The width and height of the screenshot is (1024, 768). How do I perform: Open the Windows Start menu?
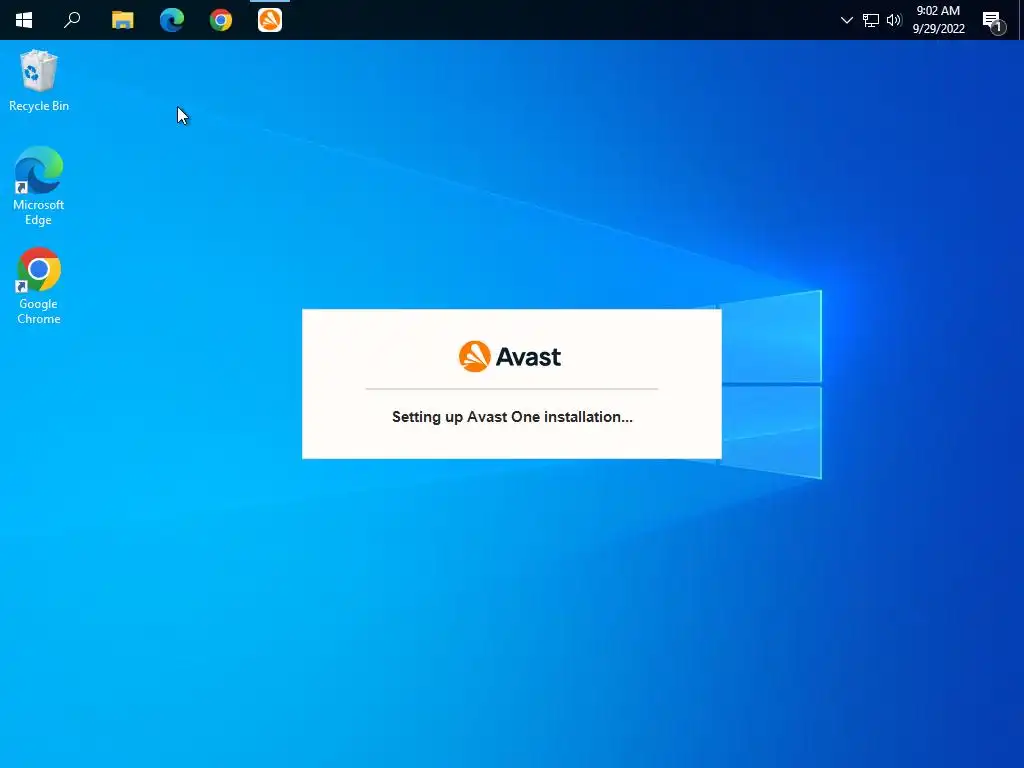tap(24, 20)
